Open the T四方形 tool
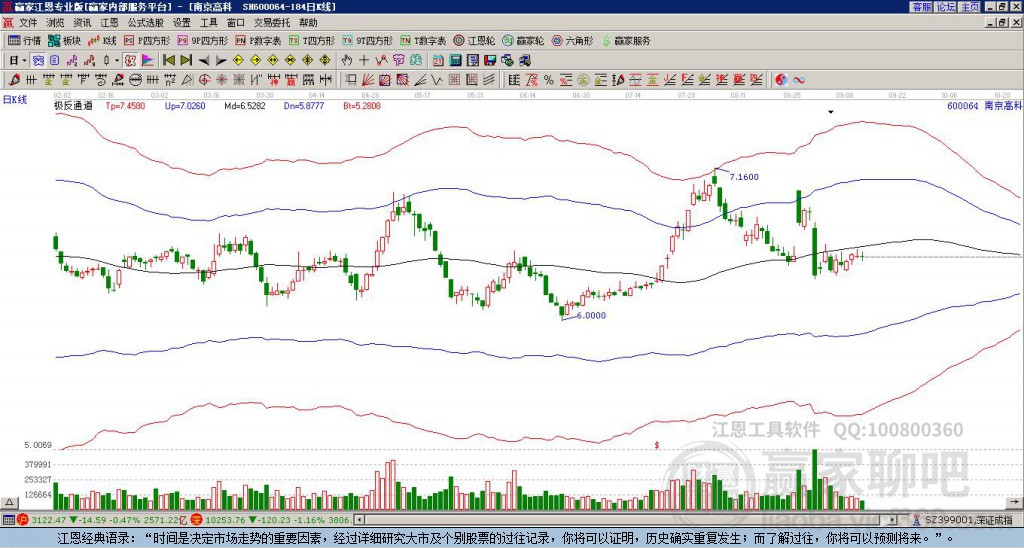Screen dimensions: 1024x548 tap(312, 40)
